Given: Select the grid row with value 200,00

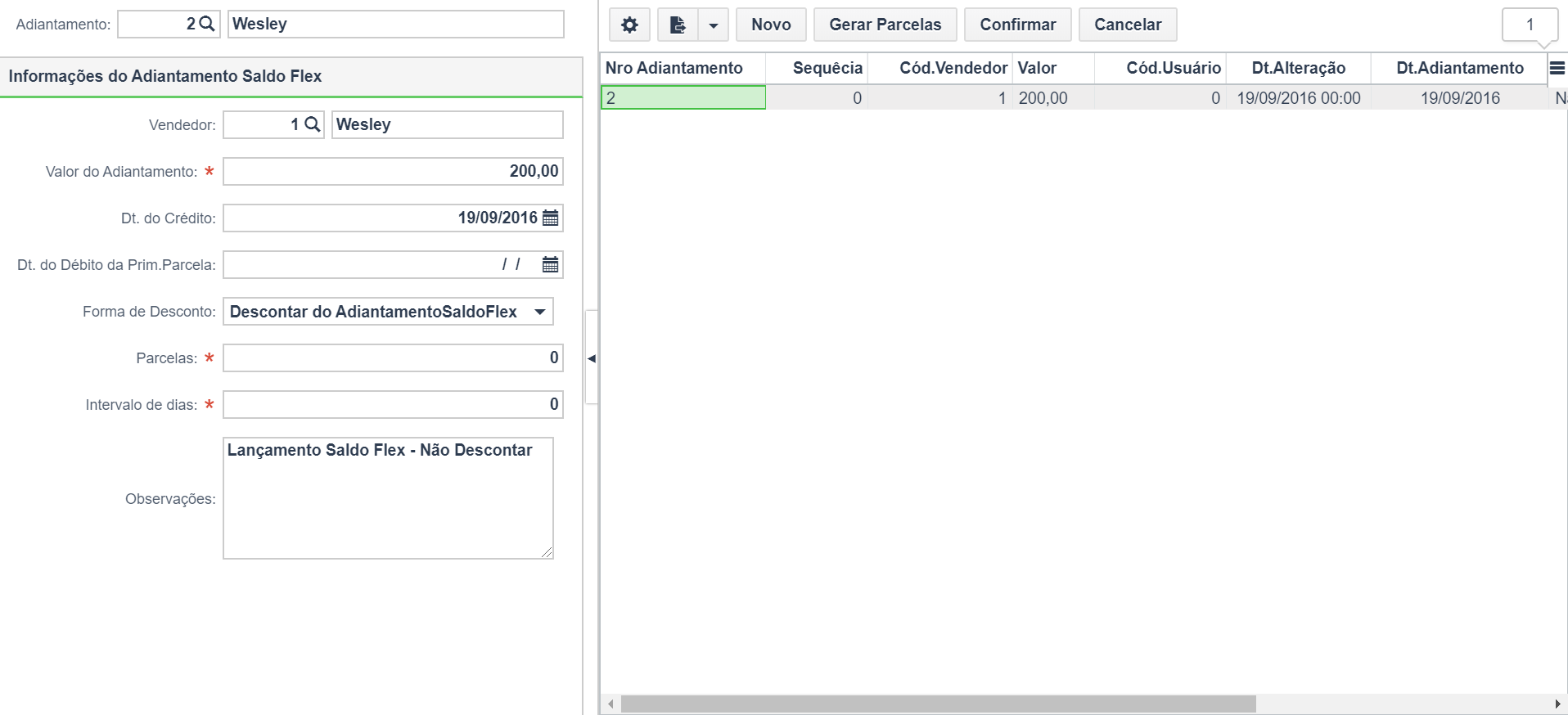Looking at the screenshot, I should pos(1084,98).
